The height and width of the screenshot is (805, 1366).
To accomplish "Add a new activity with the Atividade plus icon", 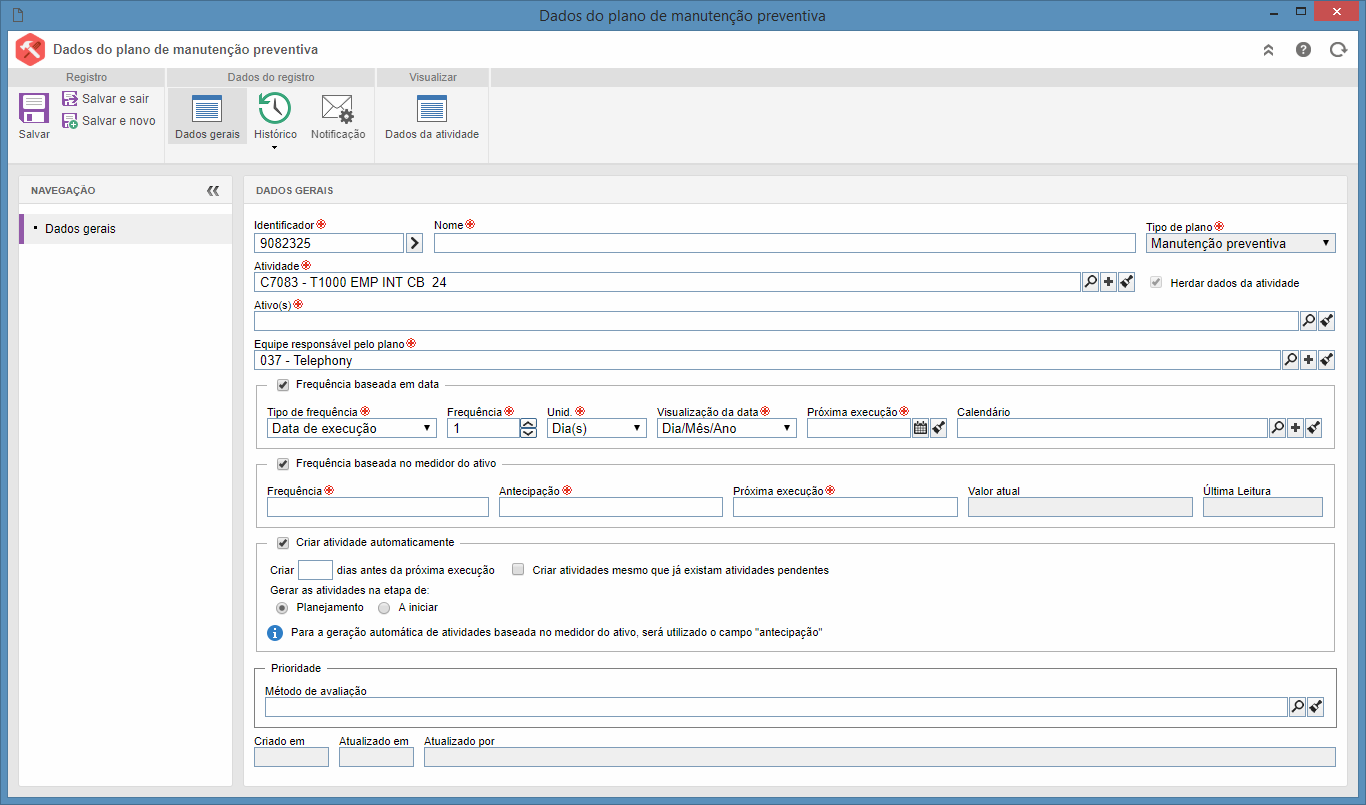I will pyautogui.click(x=1108, y=282).
